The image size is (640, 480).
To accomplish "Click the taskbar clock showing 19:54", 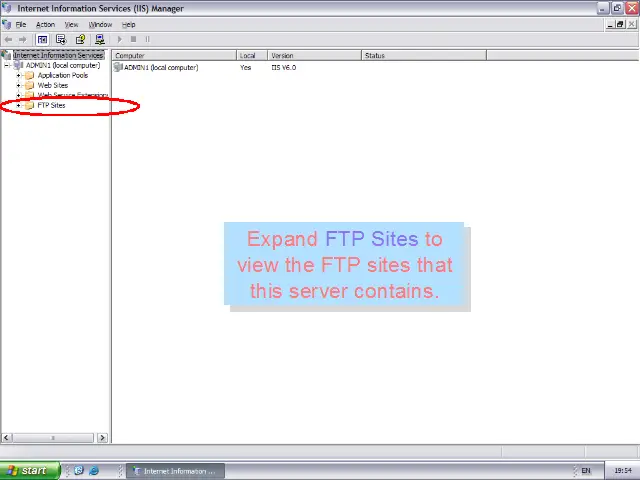I will pos(622,471).
